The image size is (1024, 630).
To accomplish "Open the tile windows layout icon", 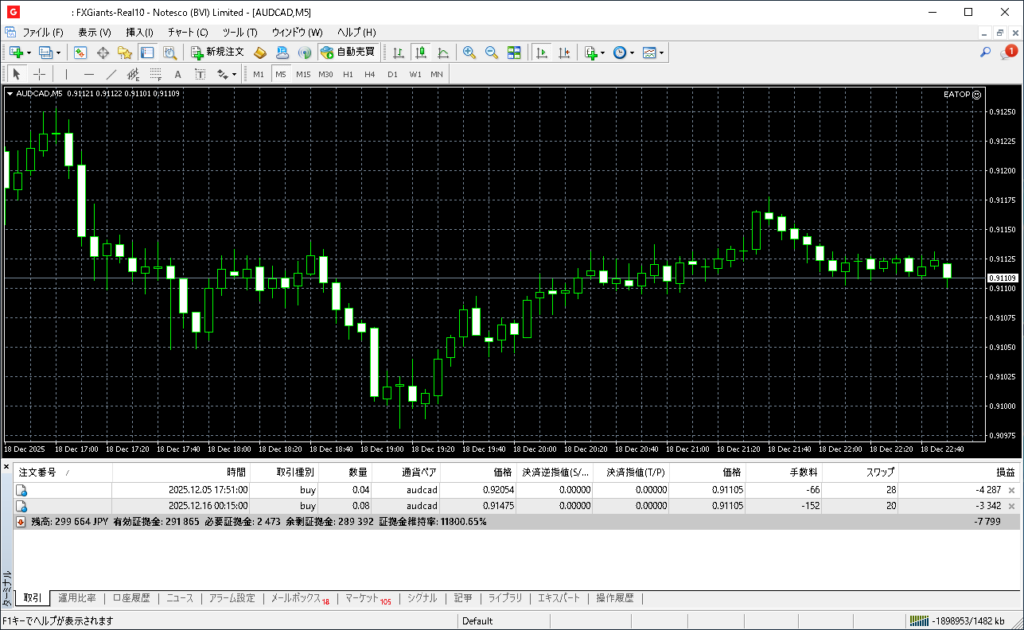I will click(x=514, y=52).
